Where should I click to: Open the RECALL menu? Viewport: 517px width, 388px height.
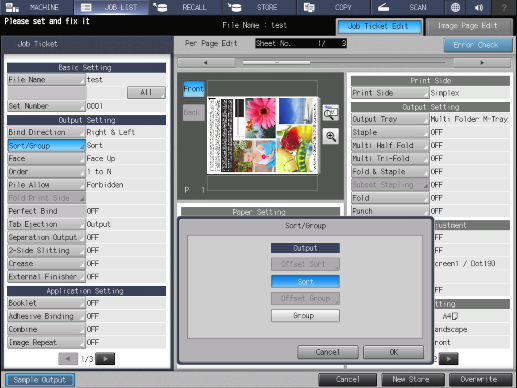[x=185, y=7]
